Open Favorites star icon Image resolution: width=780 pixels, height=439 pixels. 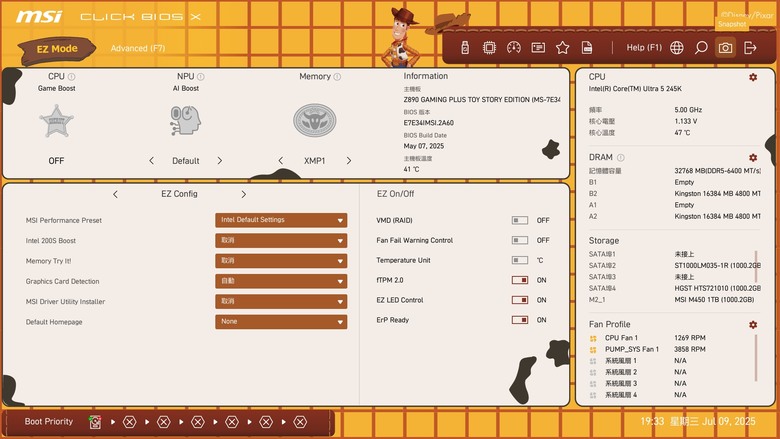click(x=563, y=48)
